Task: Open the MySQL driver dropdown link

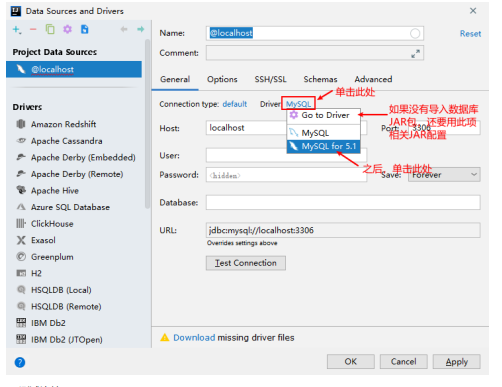Action: (x=298, y=104)
